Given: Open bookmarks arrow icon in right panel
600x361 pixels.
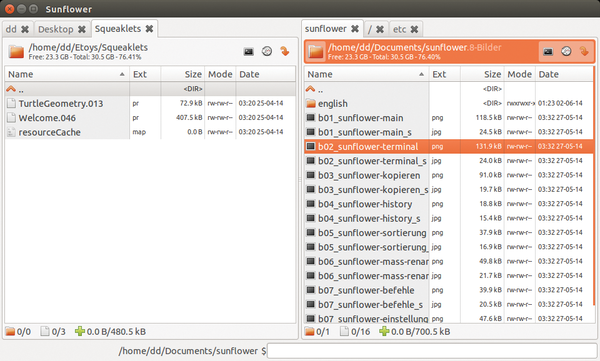Looking at the screenshot, I should (584, 51).
